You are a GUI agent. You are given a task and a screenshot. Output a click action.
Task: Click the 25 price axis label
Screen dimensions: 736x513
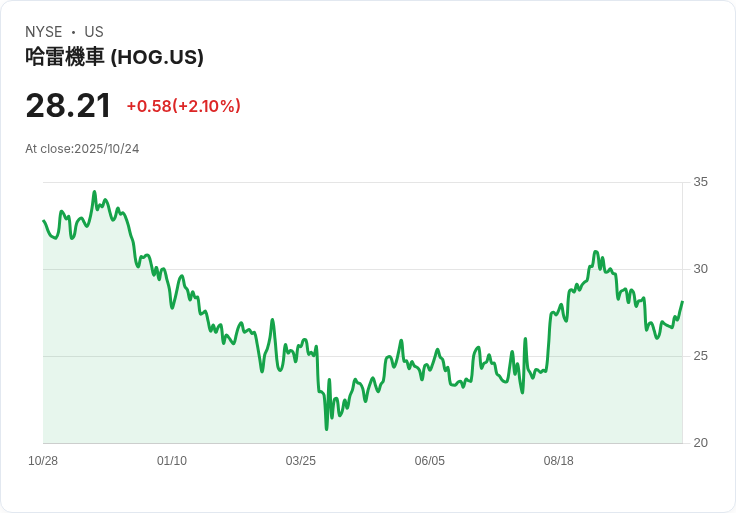(700, 356)
